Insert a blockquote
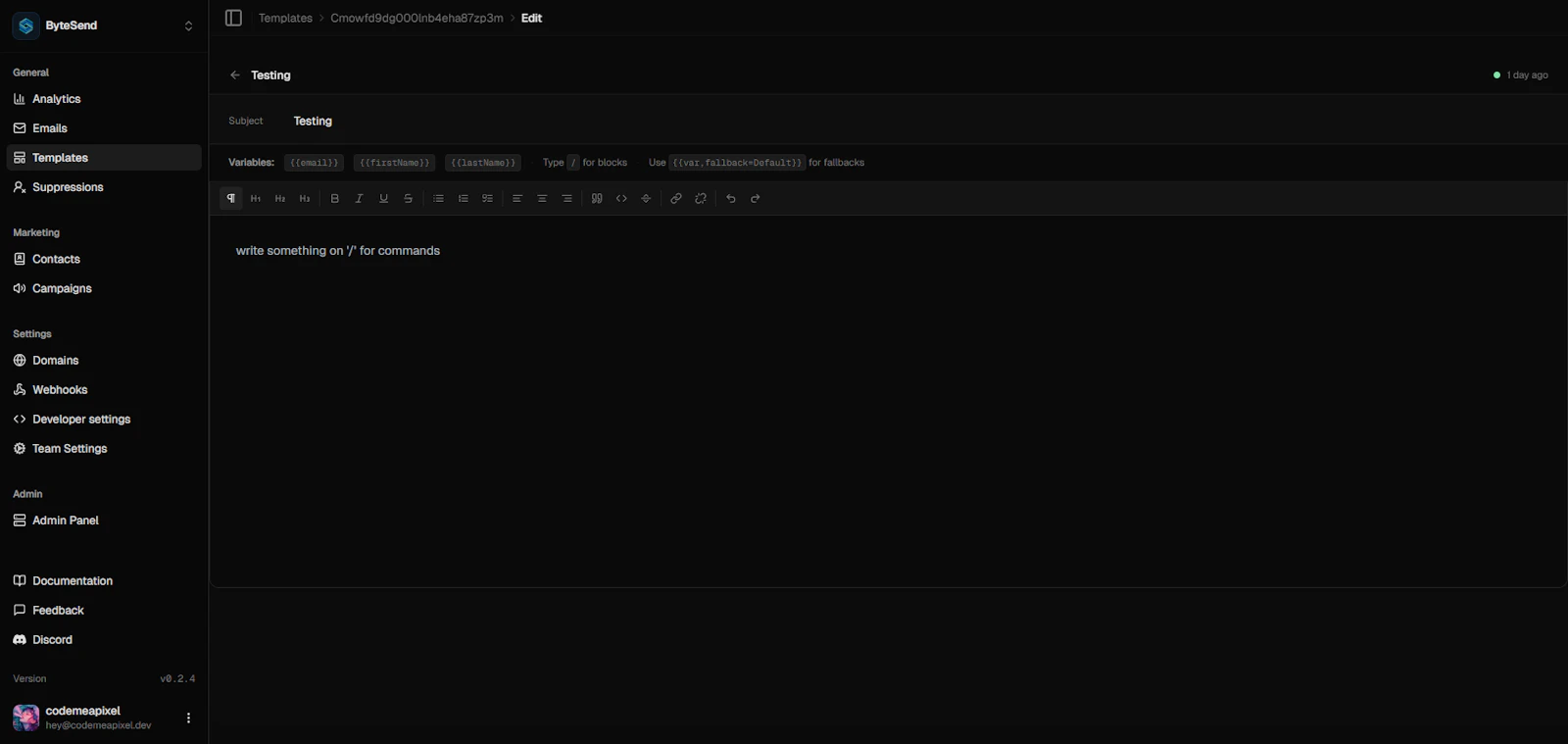The width and height of the screenshot is (1568, 744). click(x=597, y=198)
